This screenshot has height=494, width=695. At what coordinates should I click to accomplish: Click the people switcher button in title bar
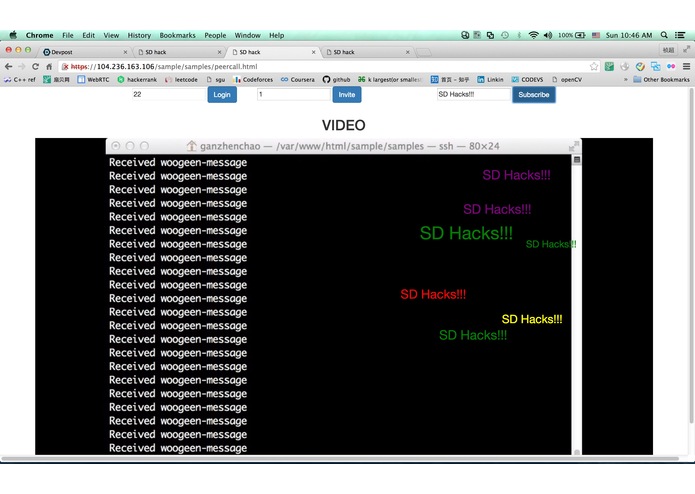pos(668,50)
